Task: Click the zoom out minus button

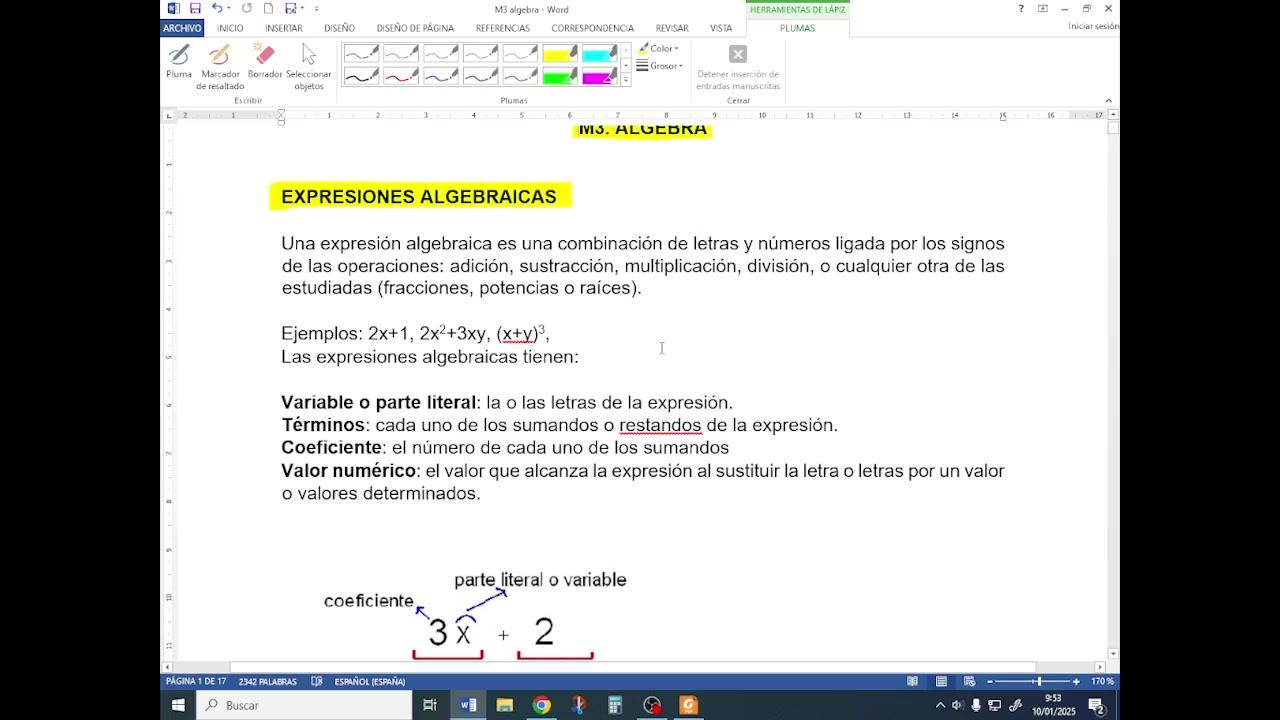Action: pyautogui.click(x=990, y=681)
